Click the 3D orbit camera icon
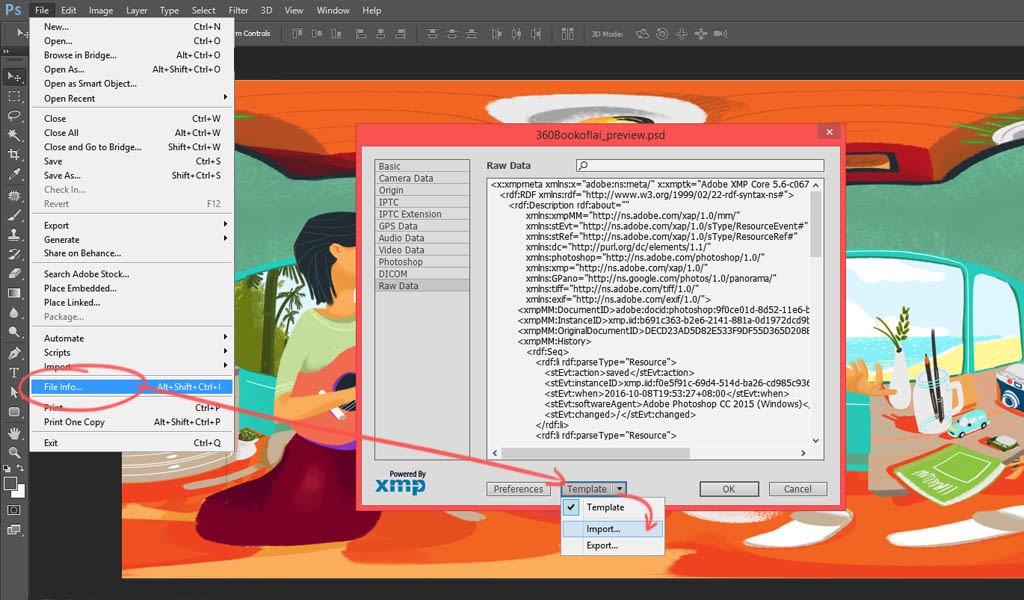This screenshot has width=1024, height=600. [x=640, y=33]
